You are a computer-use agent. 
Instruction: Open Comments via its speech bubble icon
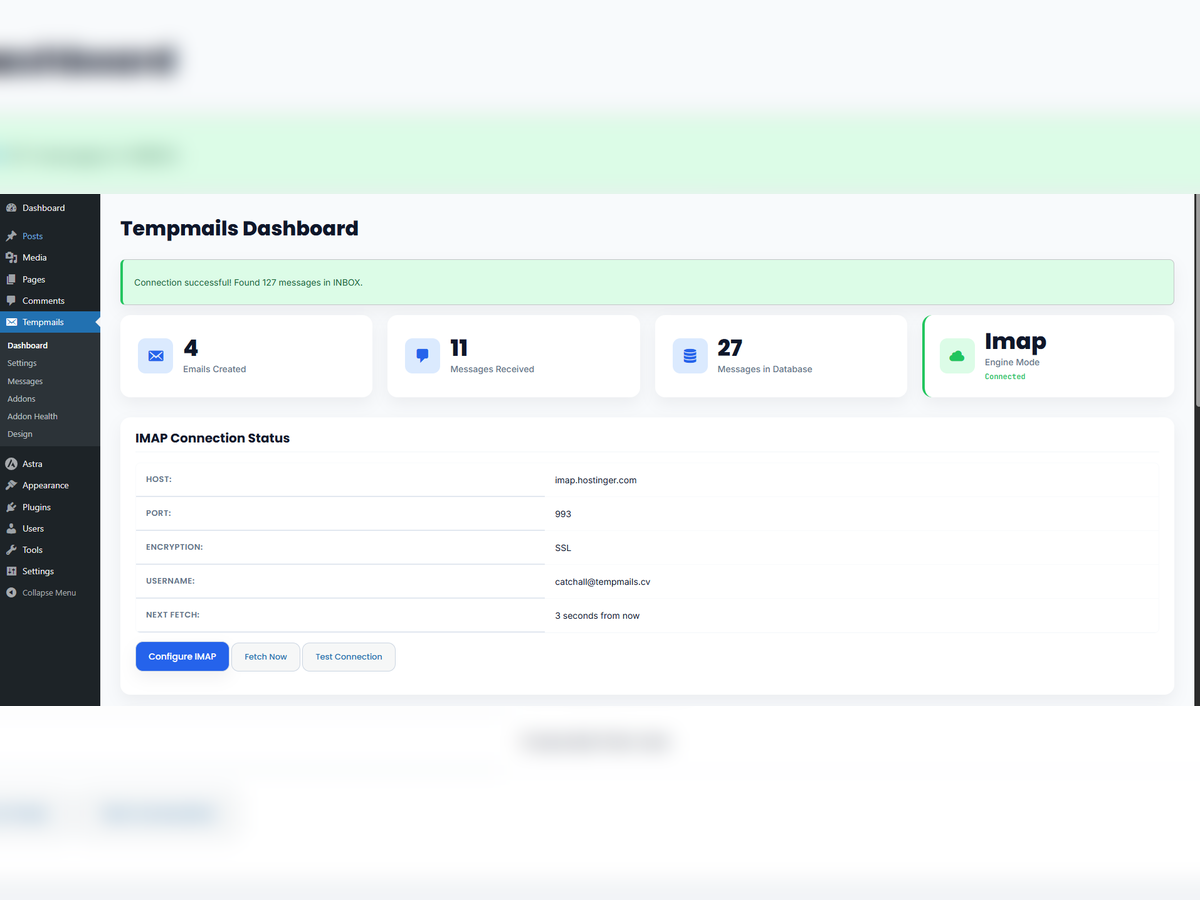point(13,300)
